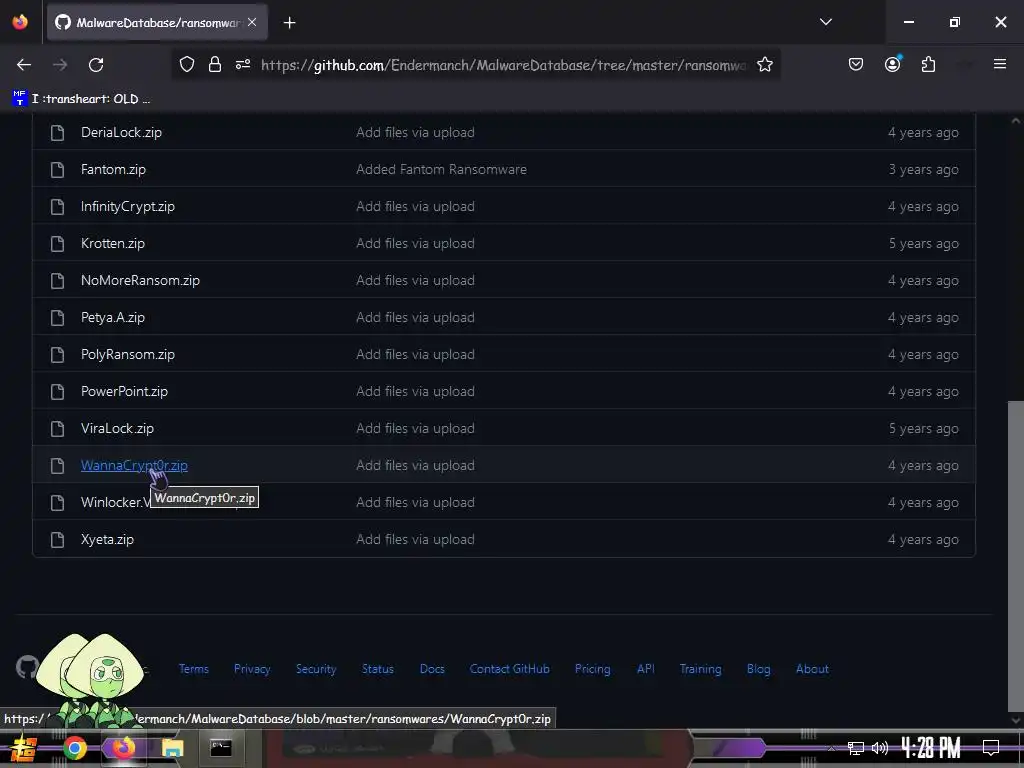Viewport: 1024px width, 768px height.
Task: Open commit message for ViraLock.zip row
Action: 415,428
